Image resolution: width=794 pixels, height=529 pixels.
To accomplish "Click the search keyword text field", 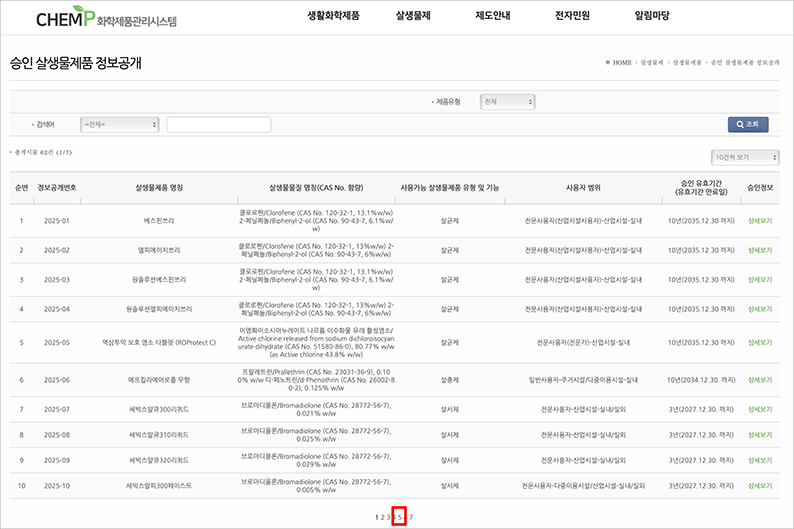I will point(218,125).
